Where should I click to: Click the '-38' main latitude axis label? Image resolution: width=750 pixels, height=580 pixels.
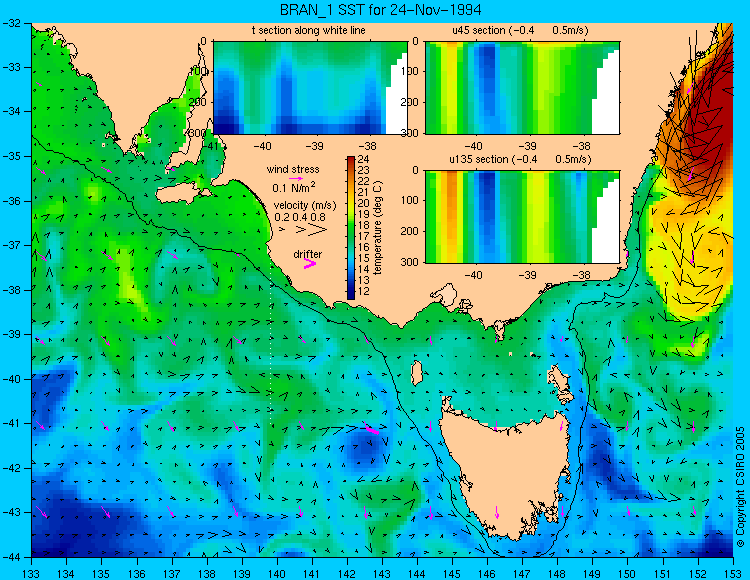pyautogui.click(x=12, y=290)
